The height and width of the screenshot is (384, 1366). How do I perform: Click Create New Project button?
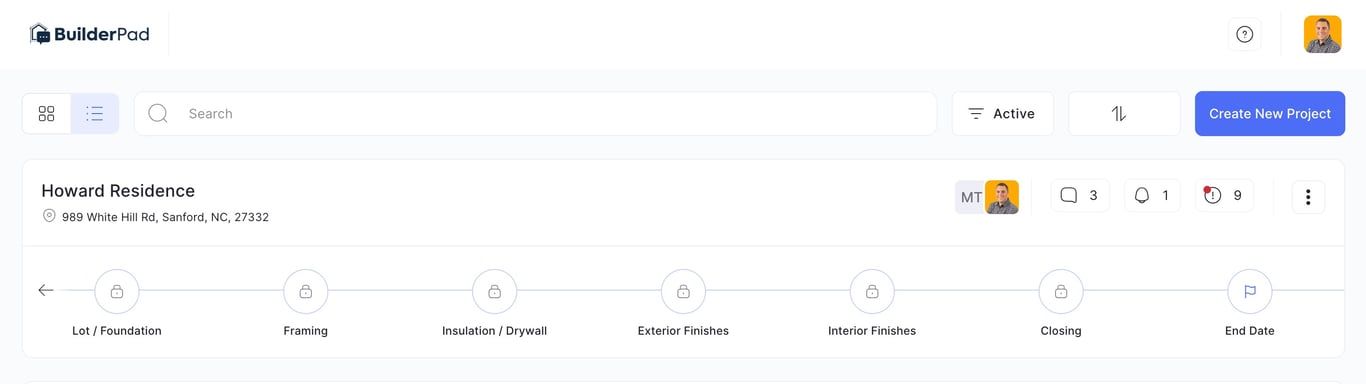1270,114
